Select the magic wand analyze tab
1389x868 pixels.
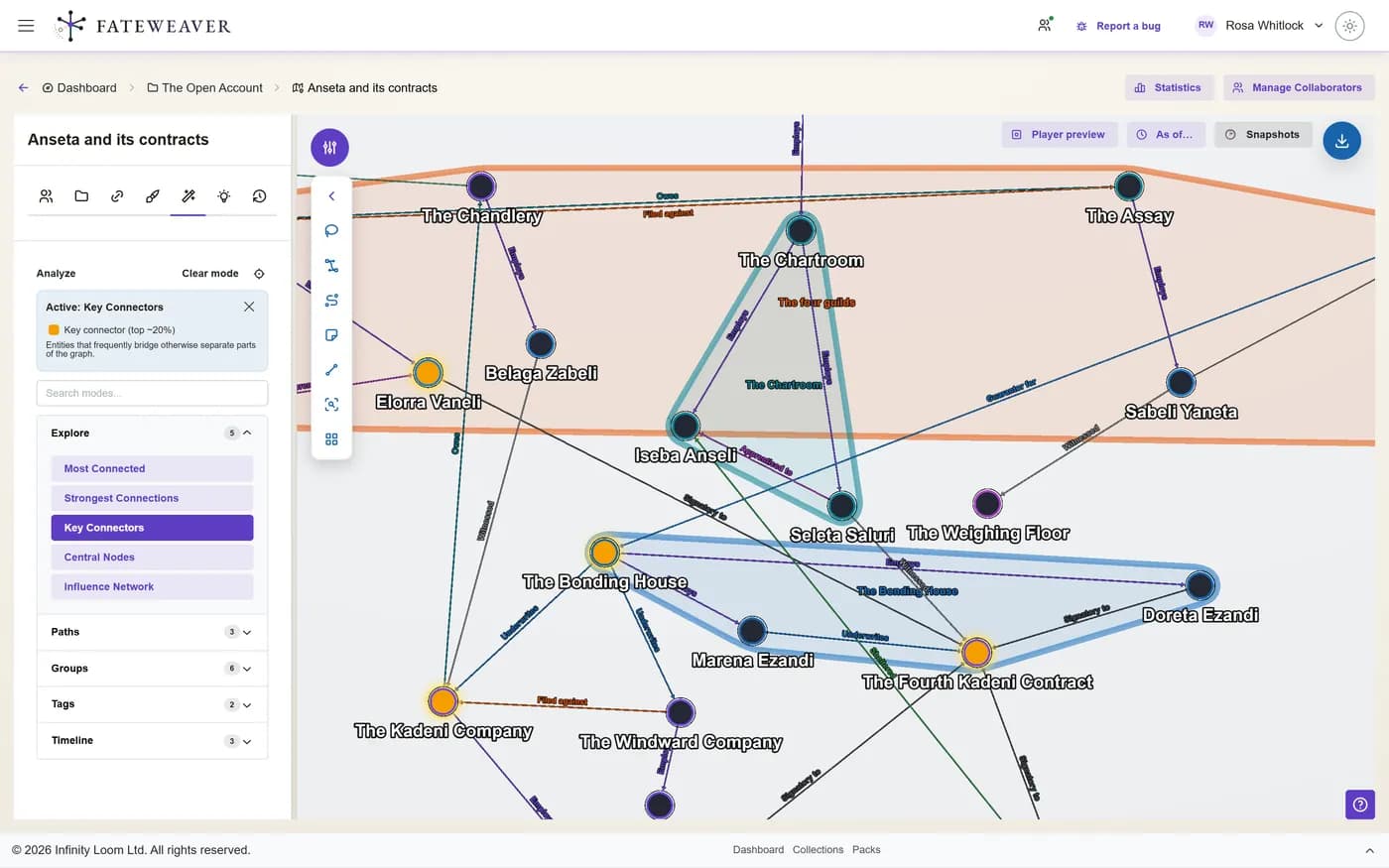(189, 196)
